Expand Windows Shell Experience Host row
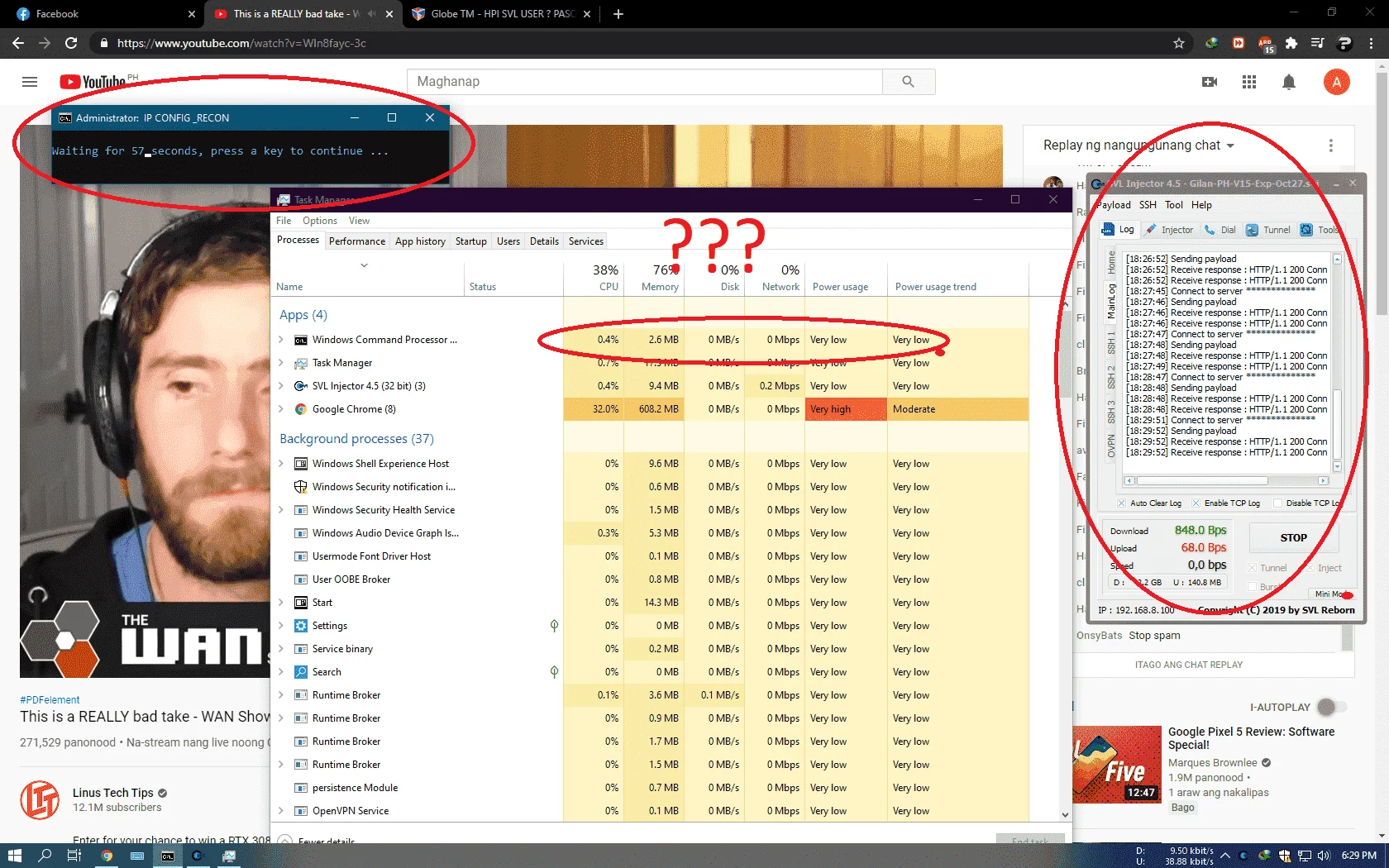Image resolution: width=1389 pixels, height=868 pixels. 281,464
